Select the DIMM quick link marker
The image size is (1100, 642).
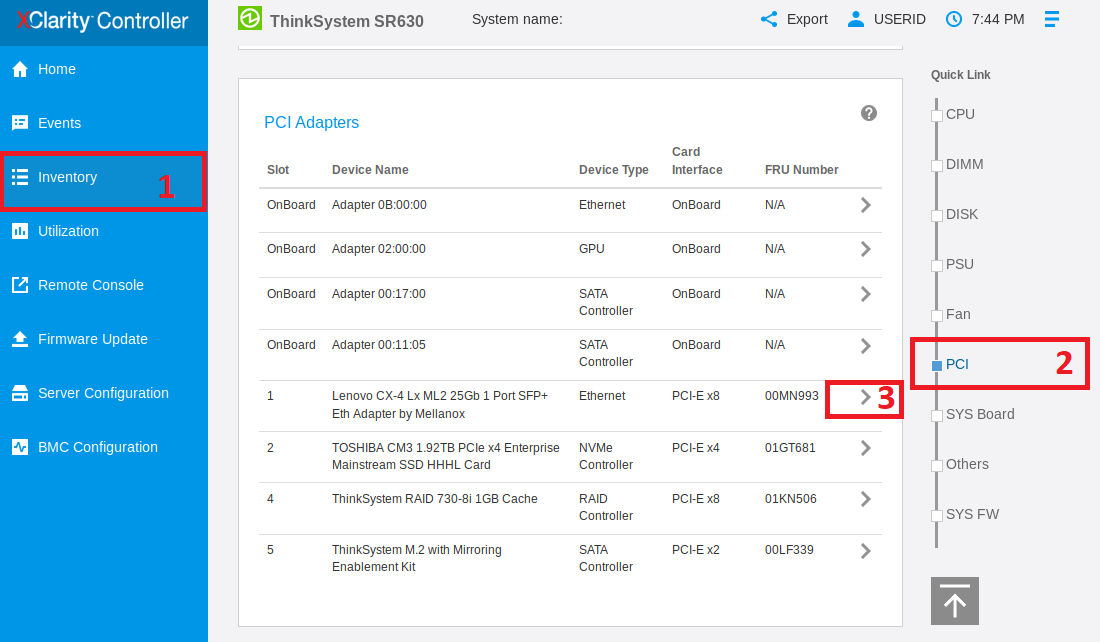coord(937,165)
